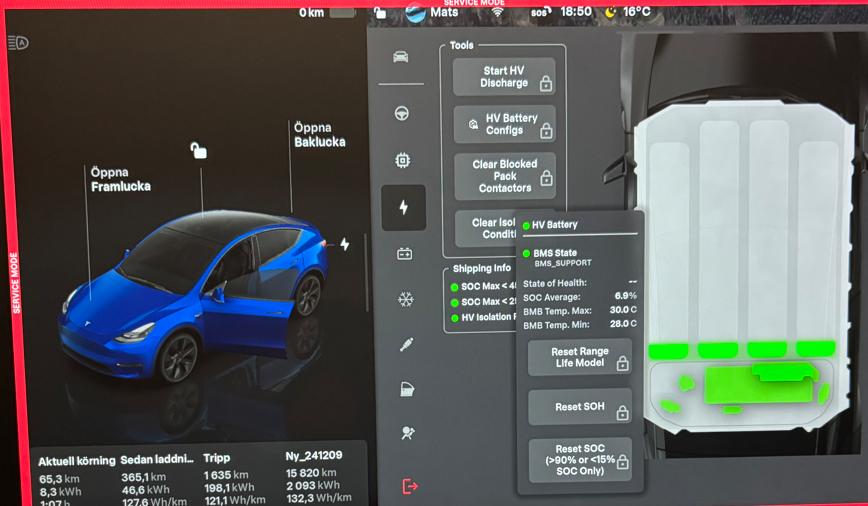
Task: Tap the Mats driver profile name
Action: pos(444,12)
